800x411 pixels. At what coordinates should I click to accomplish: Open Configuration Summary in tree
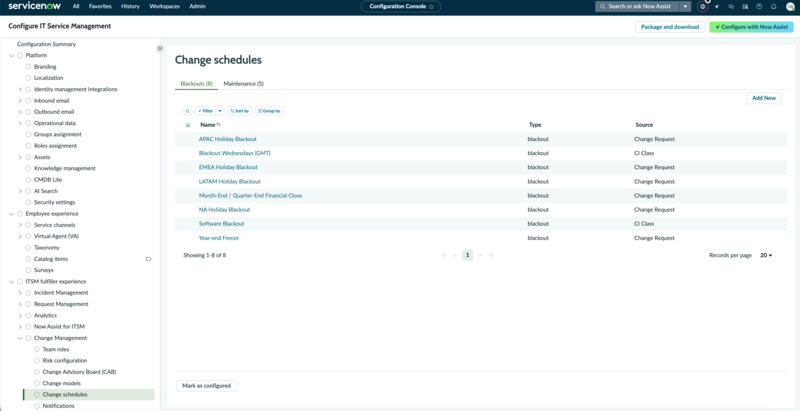(46, 44)
